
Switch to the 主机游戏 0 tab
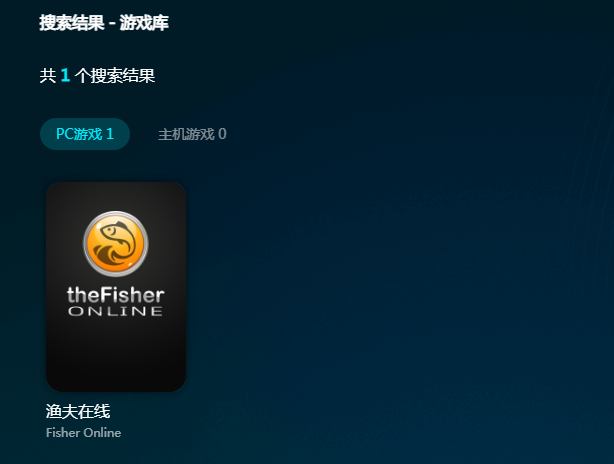192,134
